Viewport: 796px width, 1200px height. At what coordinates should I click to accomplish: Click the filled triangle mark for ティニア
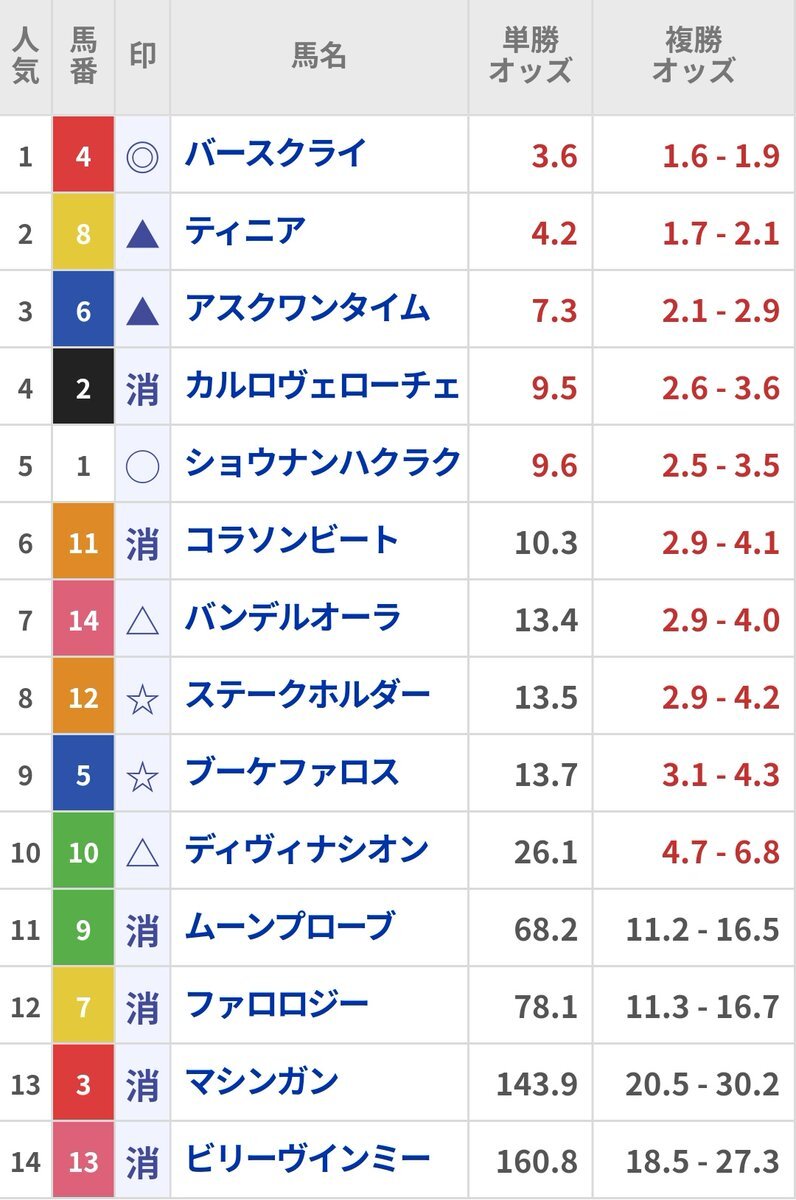point(143,235)
